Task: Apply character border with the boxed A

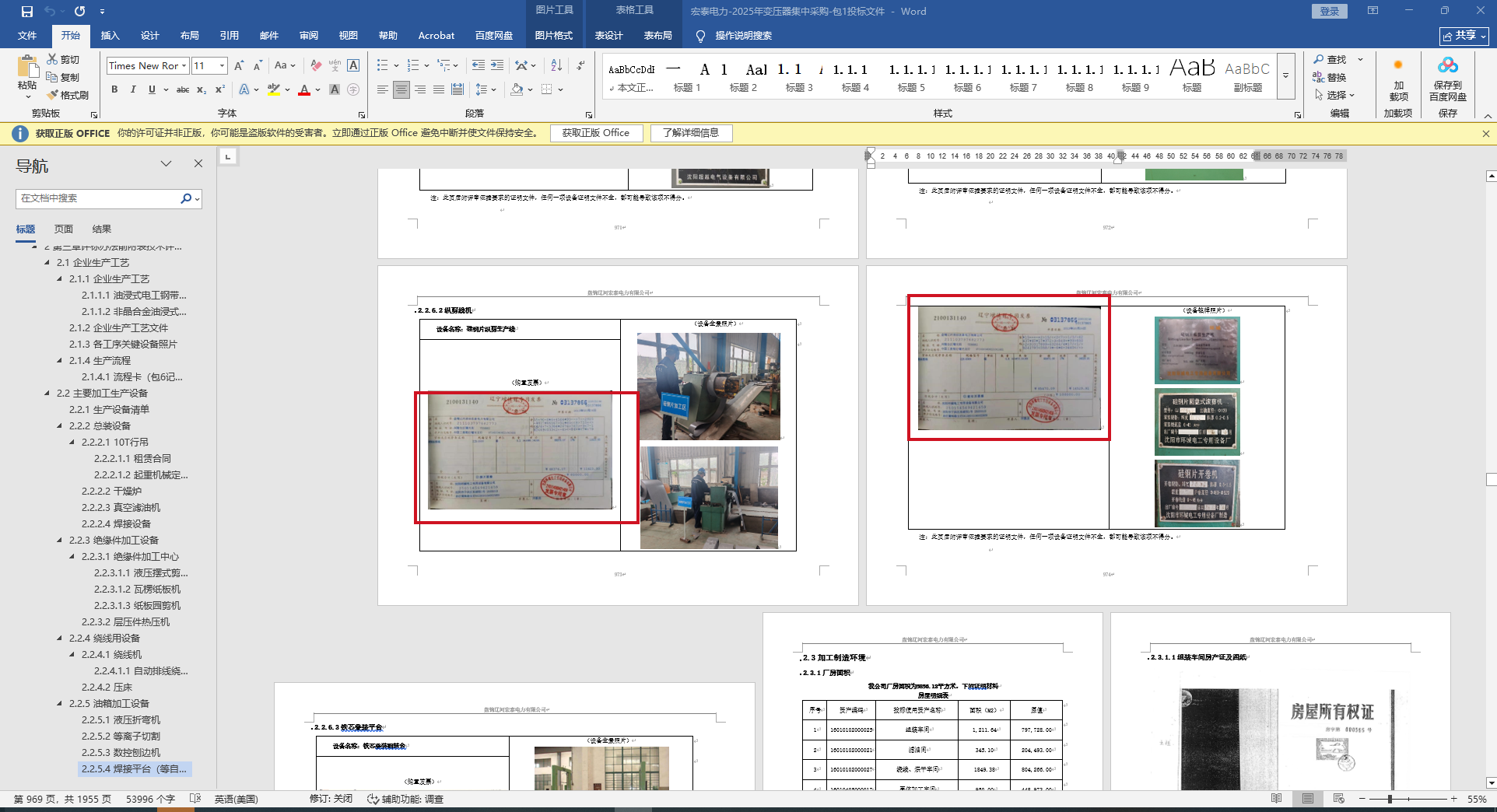Action: click(353, 66)
